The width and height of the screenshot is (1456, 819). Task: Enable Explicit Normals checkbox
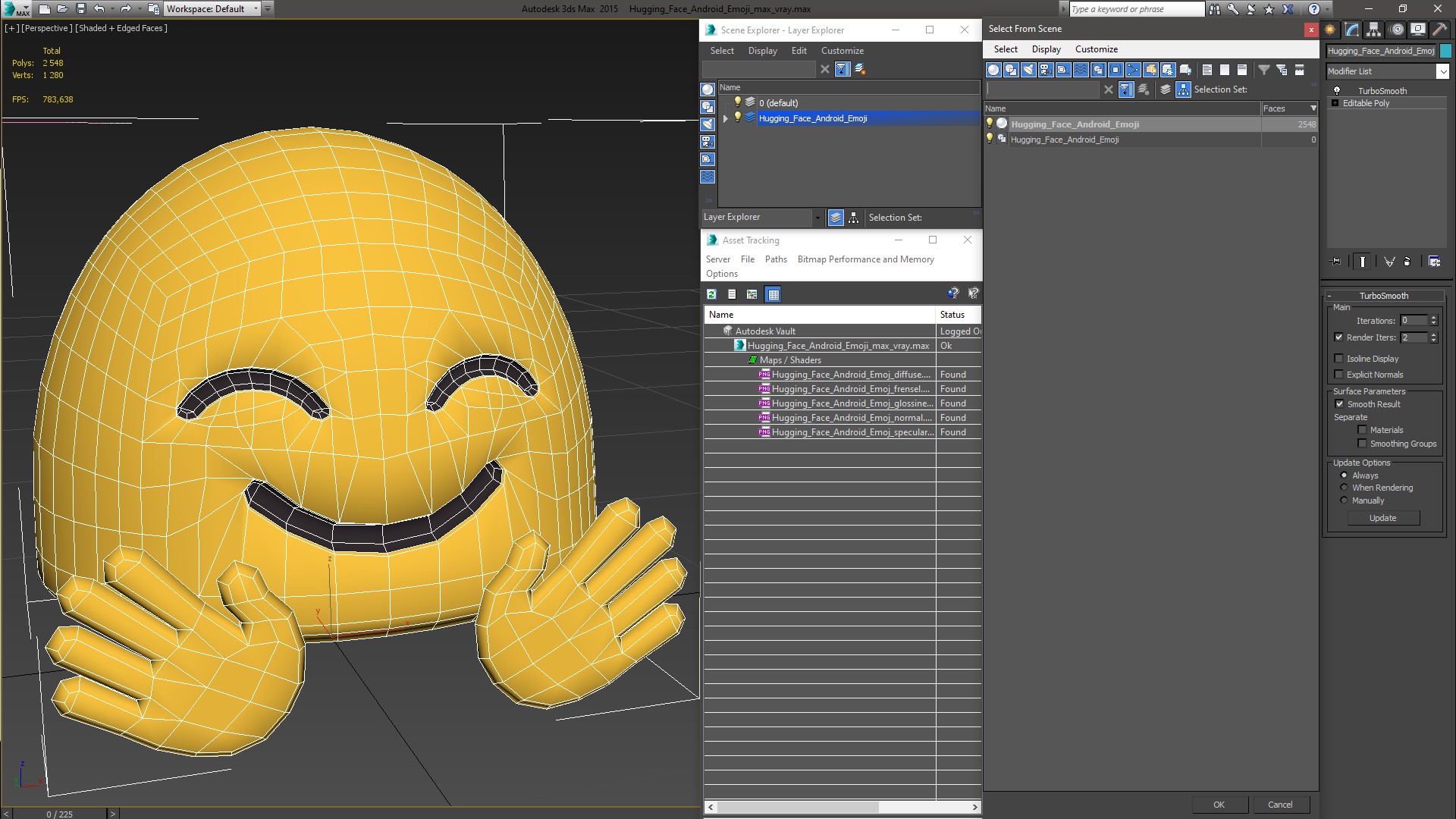pyautogui.click(x=1338, y=375)
